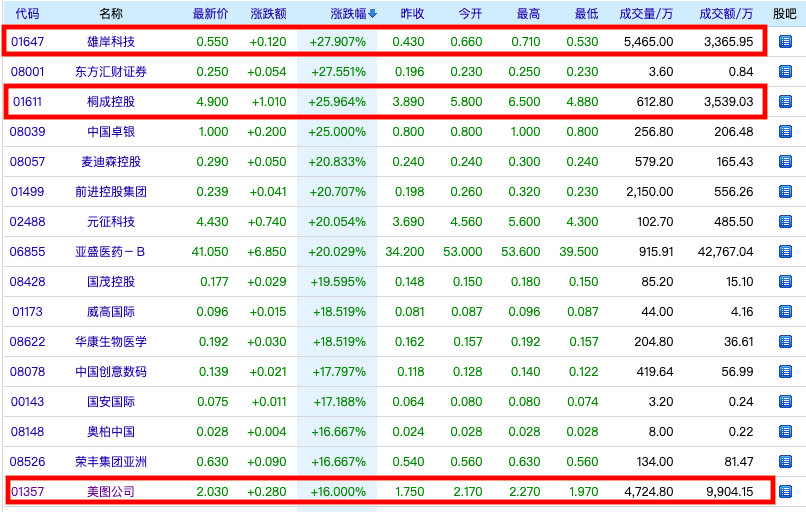Open stock name 国安国际 link

pyautogui.click(x=111, y=401)
